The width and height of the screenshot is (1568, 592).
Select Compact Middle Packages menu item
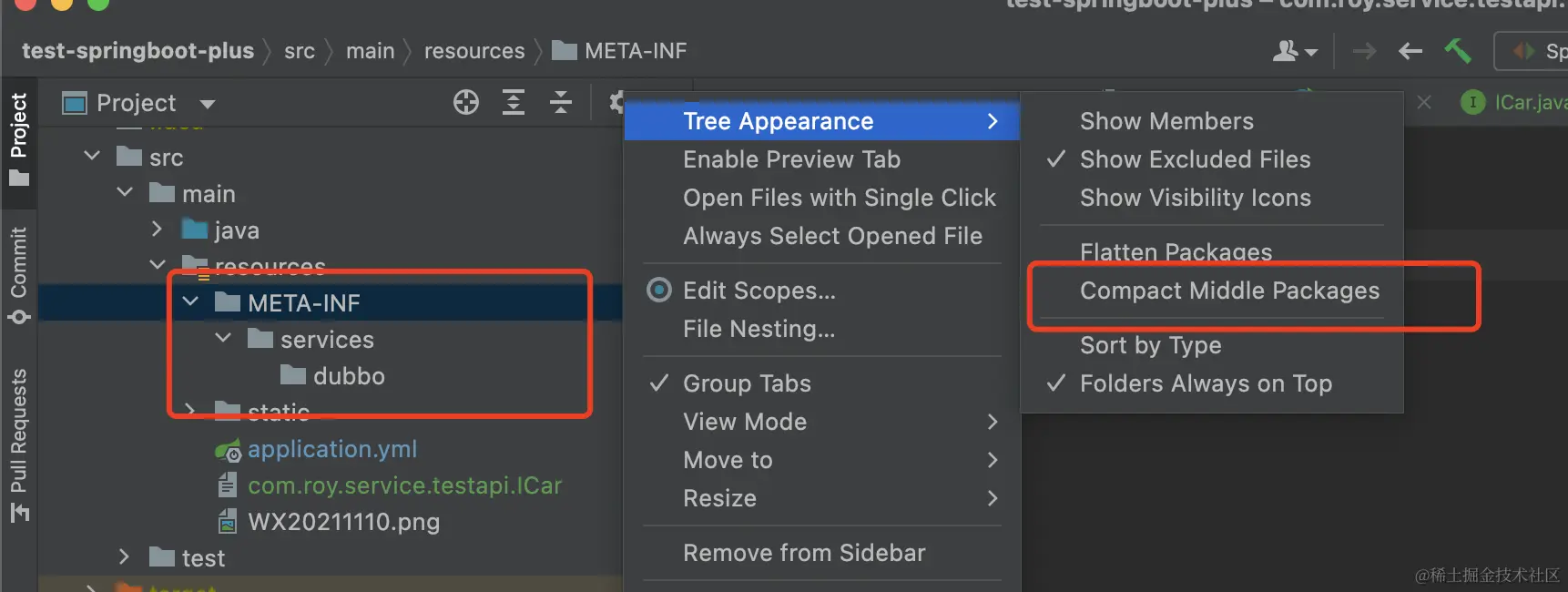1229,291
